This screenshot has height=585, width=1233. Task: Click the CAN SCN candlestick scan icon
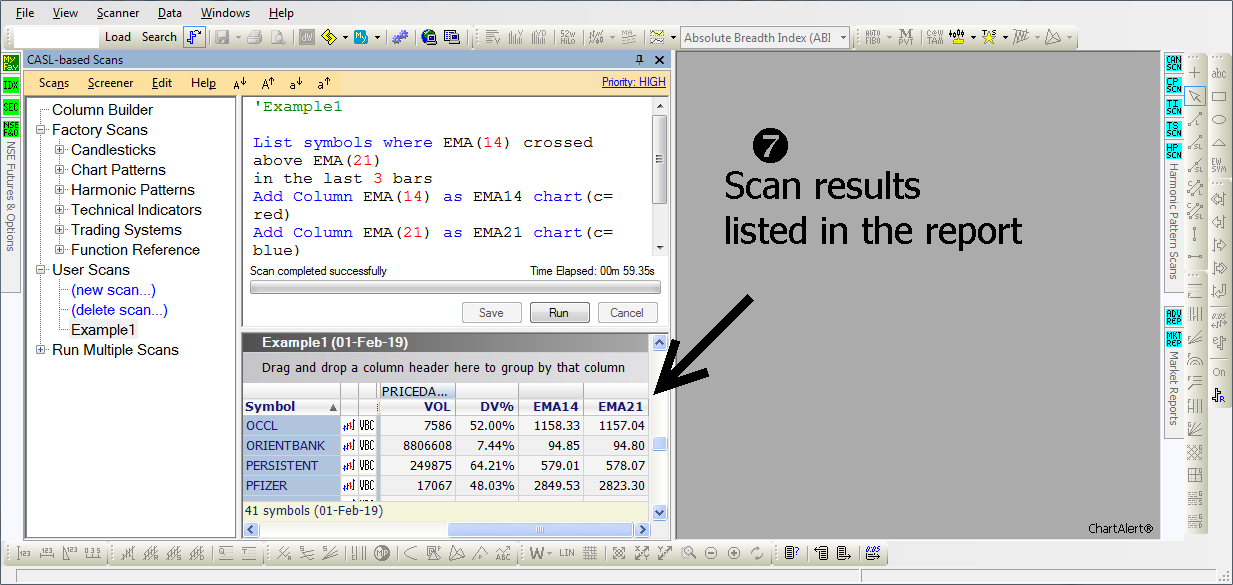pos(1173,63)
